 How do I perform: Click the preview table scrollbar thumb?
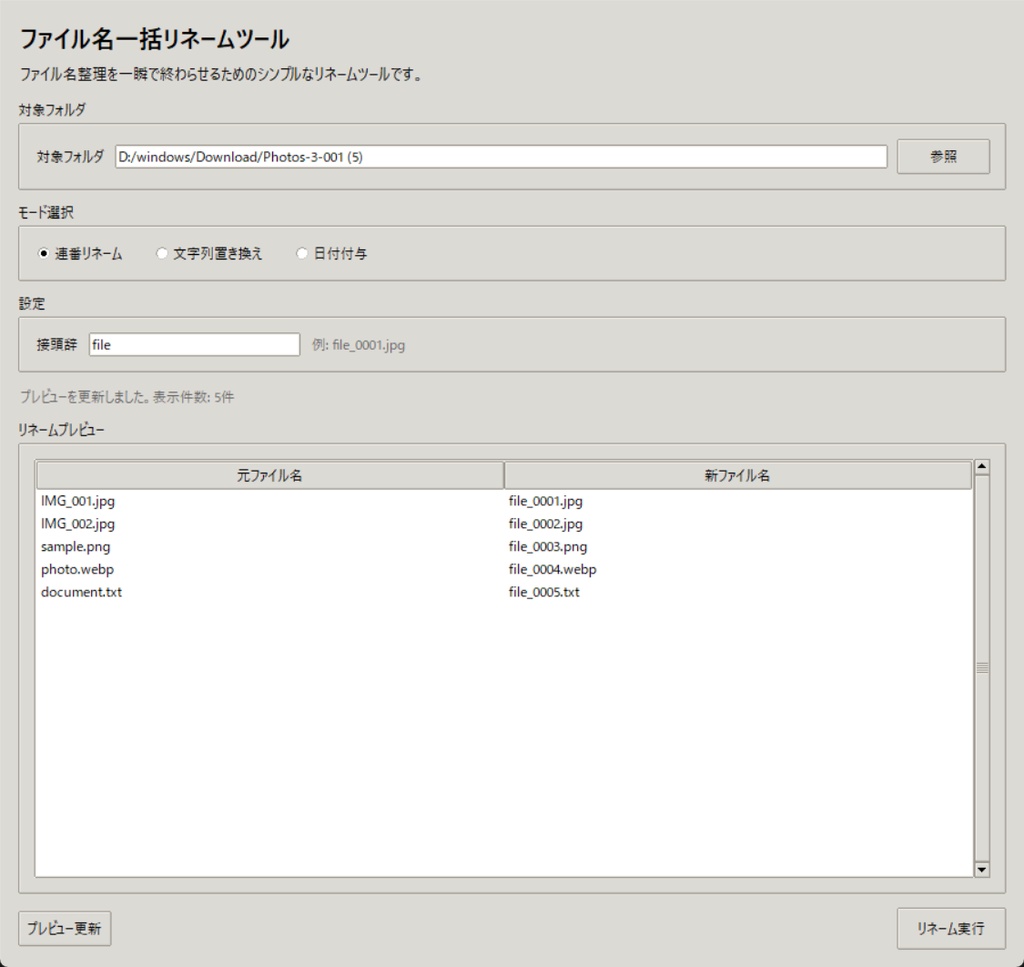(982, 665)
